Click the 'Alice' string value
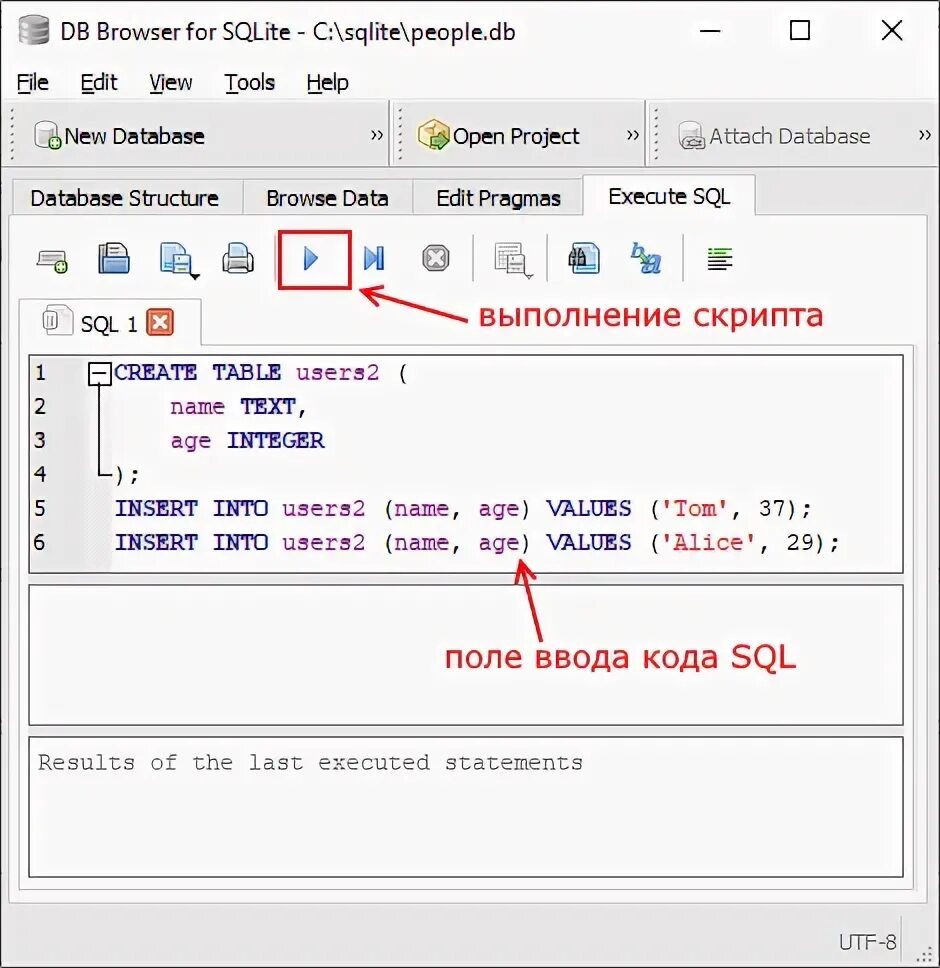The image size is (940, 968). point(708,543)
